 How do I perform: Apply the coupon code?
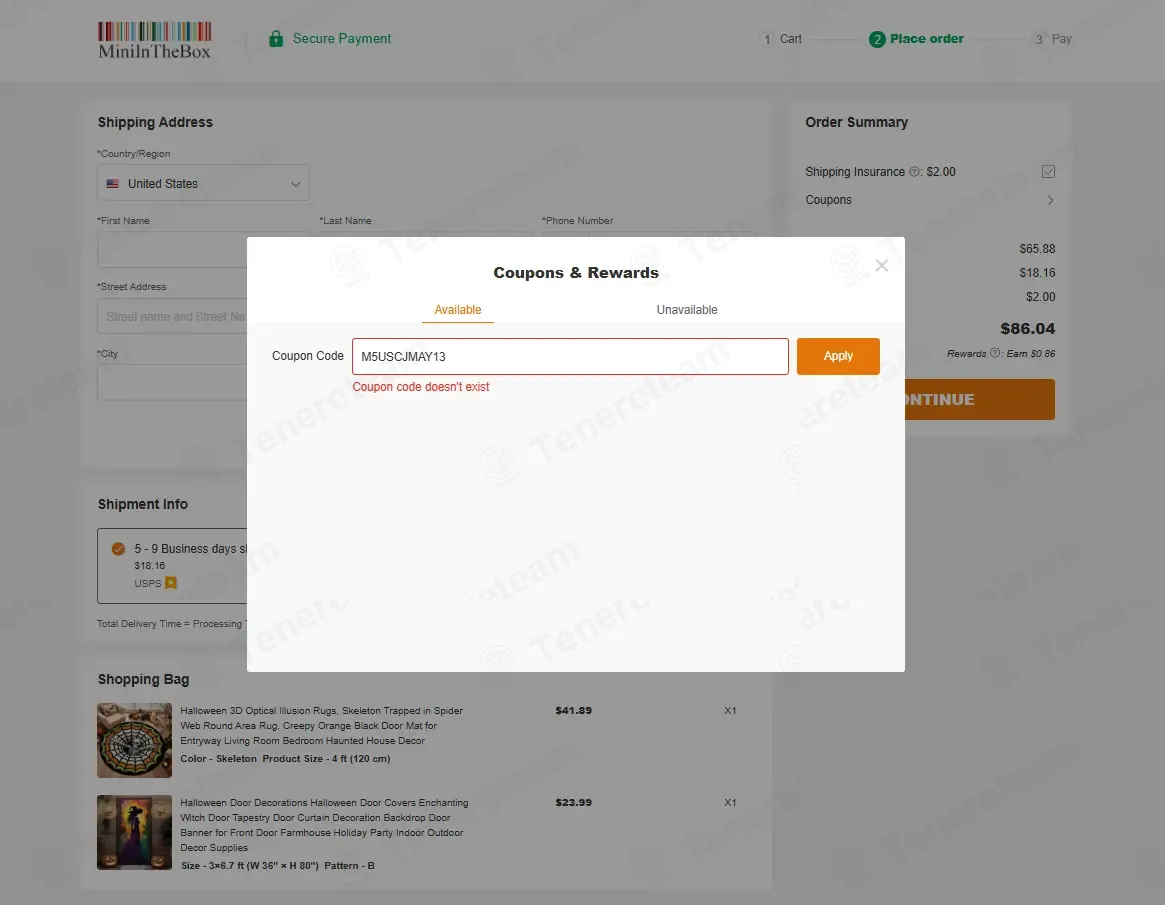[838, 356]
